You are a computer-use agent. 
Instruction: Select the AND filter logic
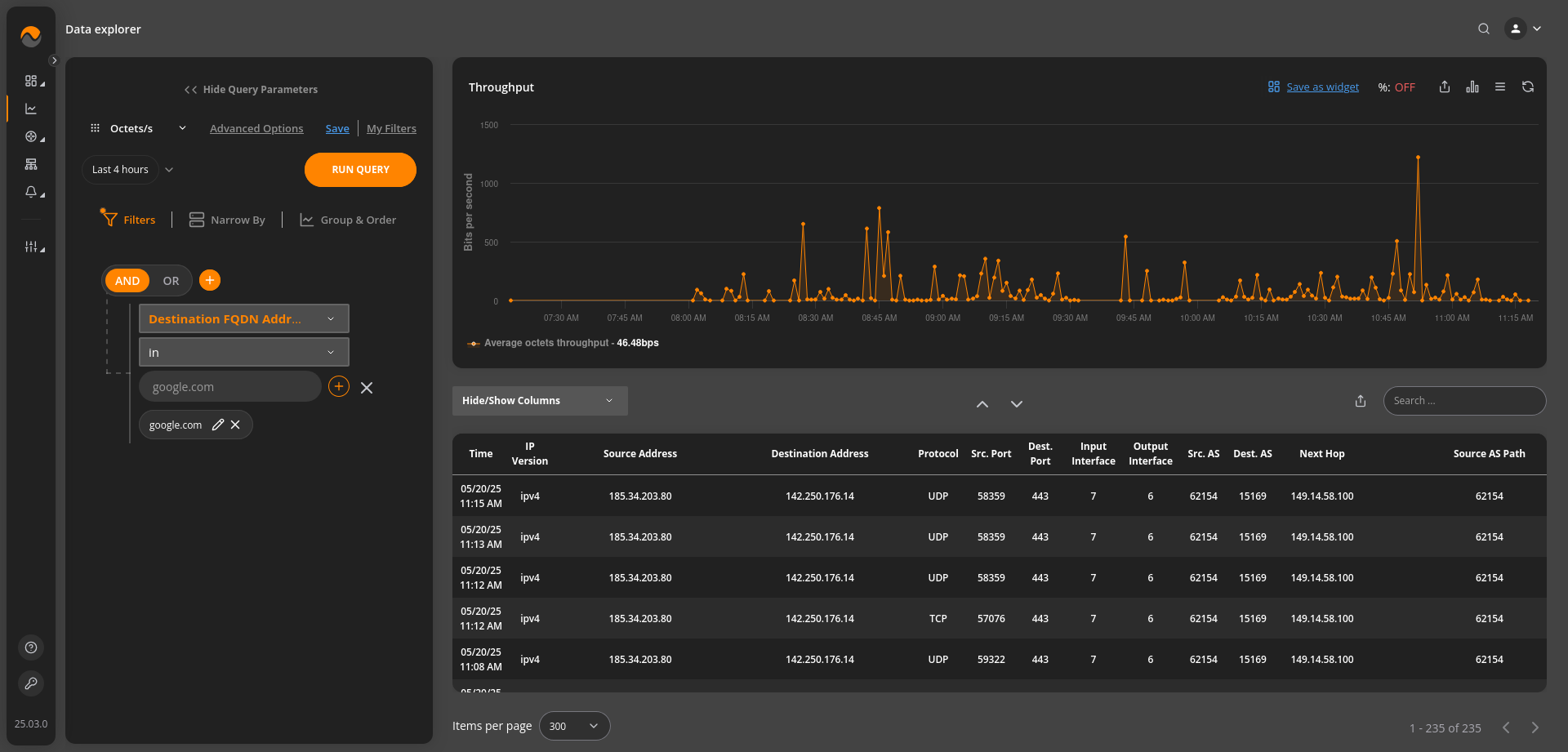coord(127,281)
